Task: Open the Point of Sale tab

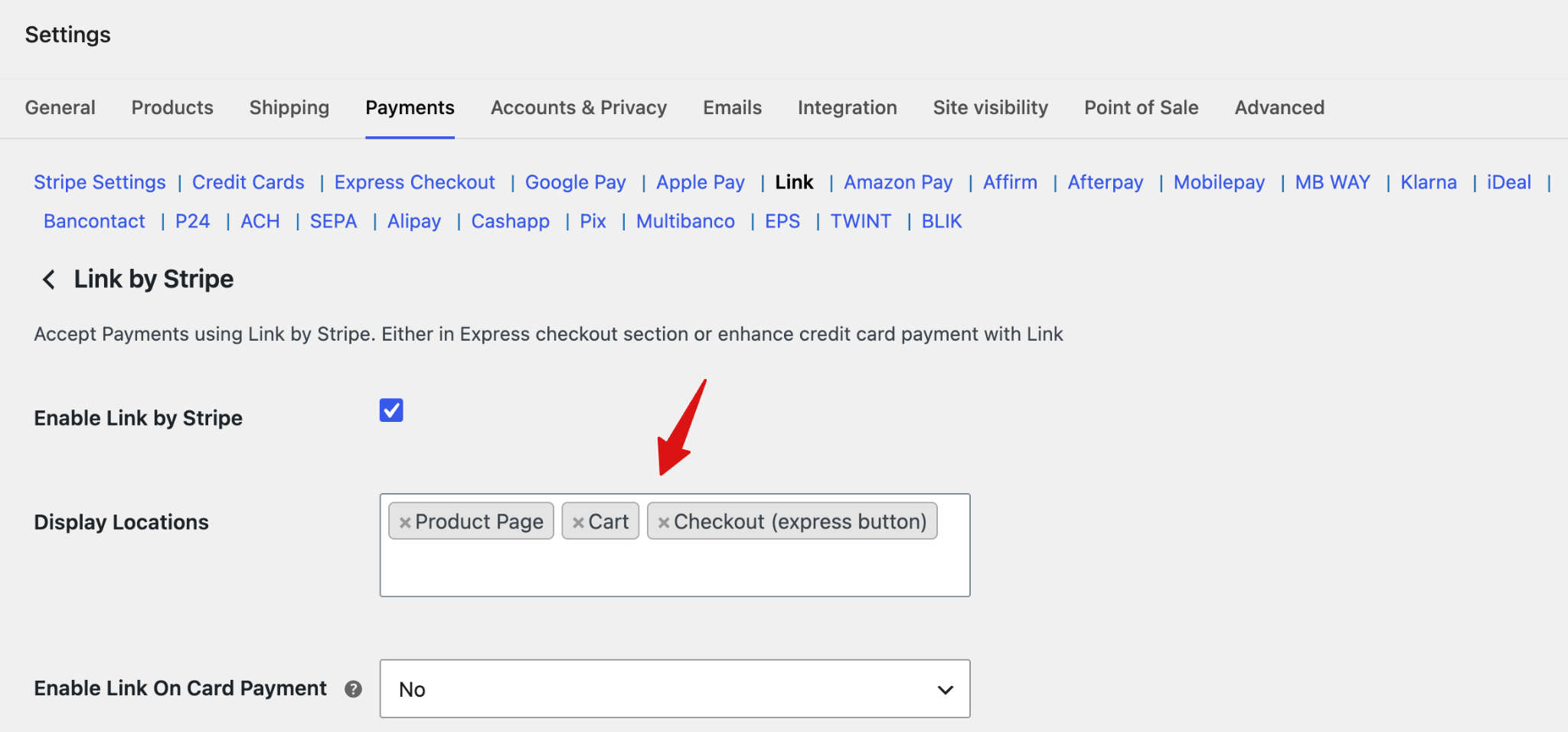Action: (1142, 108)
